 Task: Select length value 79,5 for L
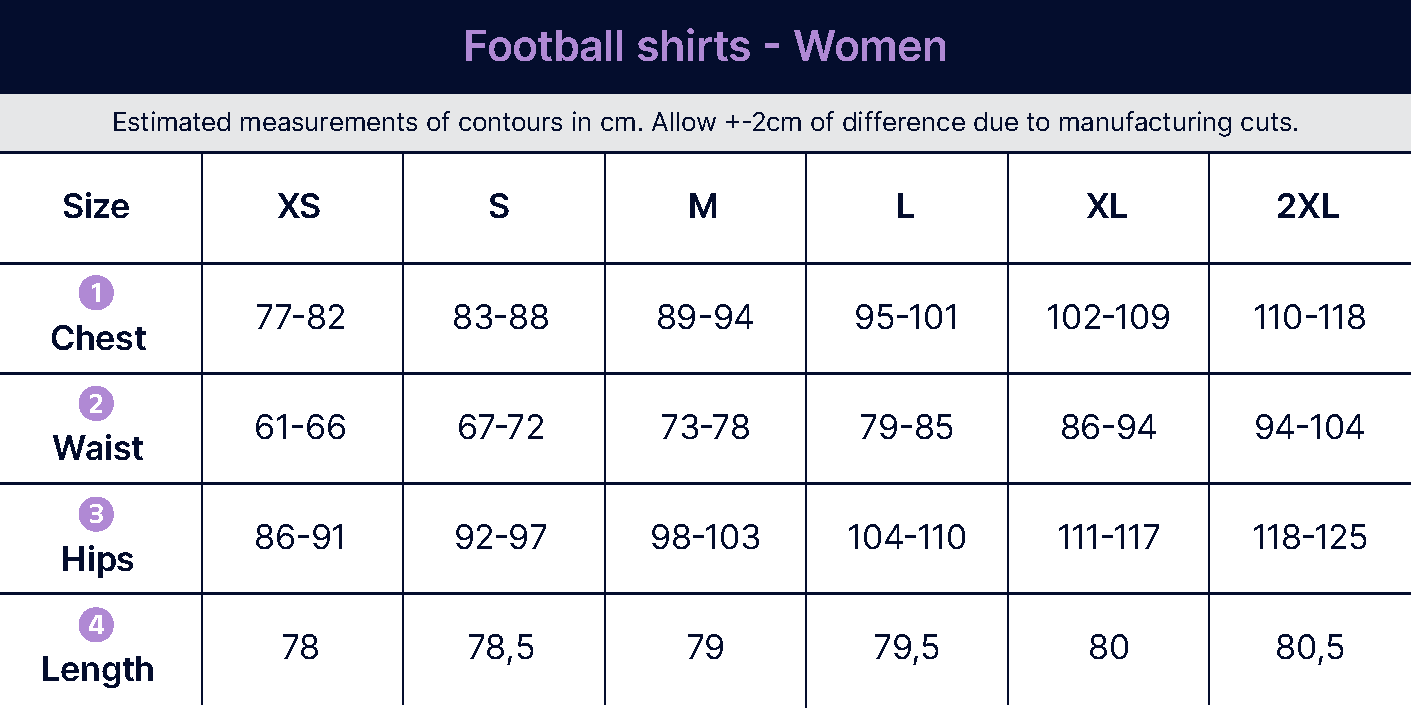907,648
